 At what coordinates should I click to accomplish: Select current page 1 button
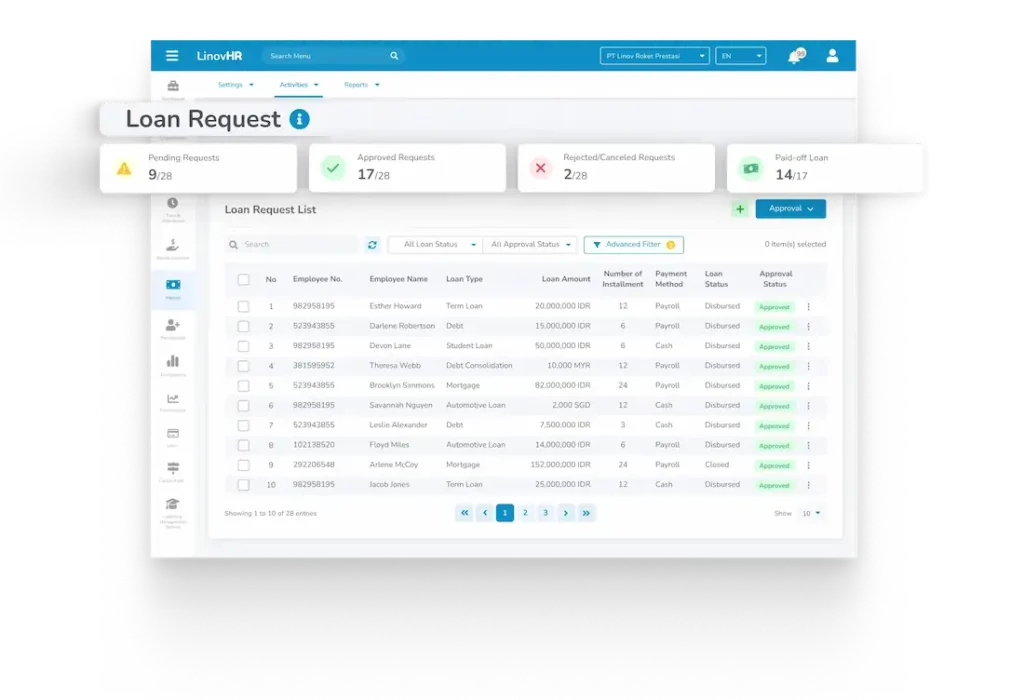coord(505,513)
